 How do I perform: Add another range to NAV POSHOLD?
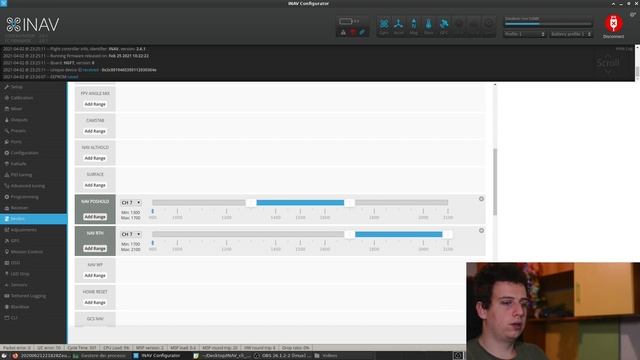pos(95,217)
